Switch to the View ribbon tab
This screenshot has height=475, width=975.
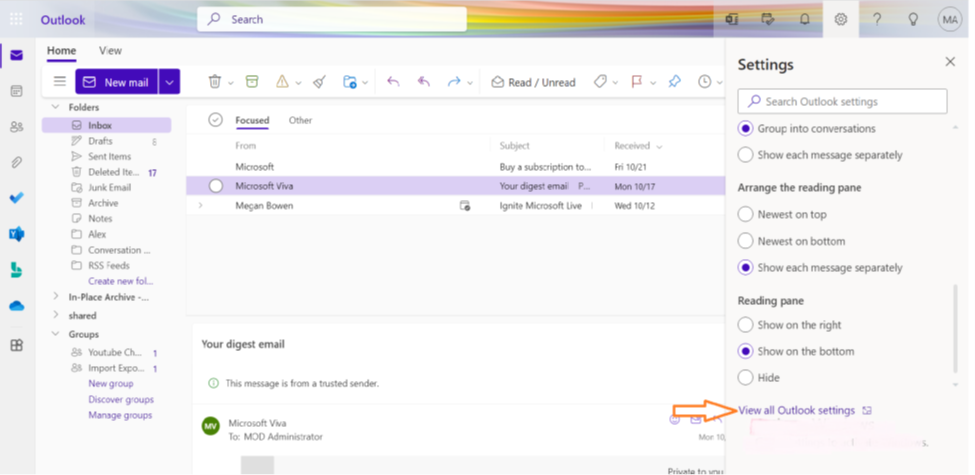(110, 51)
